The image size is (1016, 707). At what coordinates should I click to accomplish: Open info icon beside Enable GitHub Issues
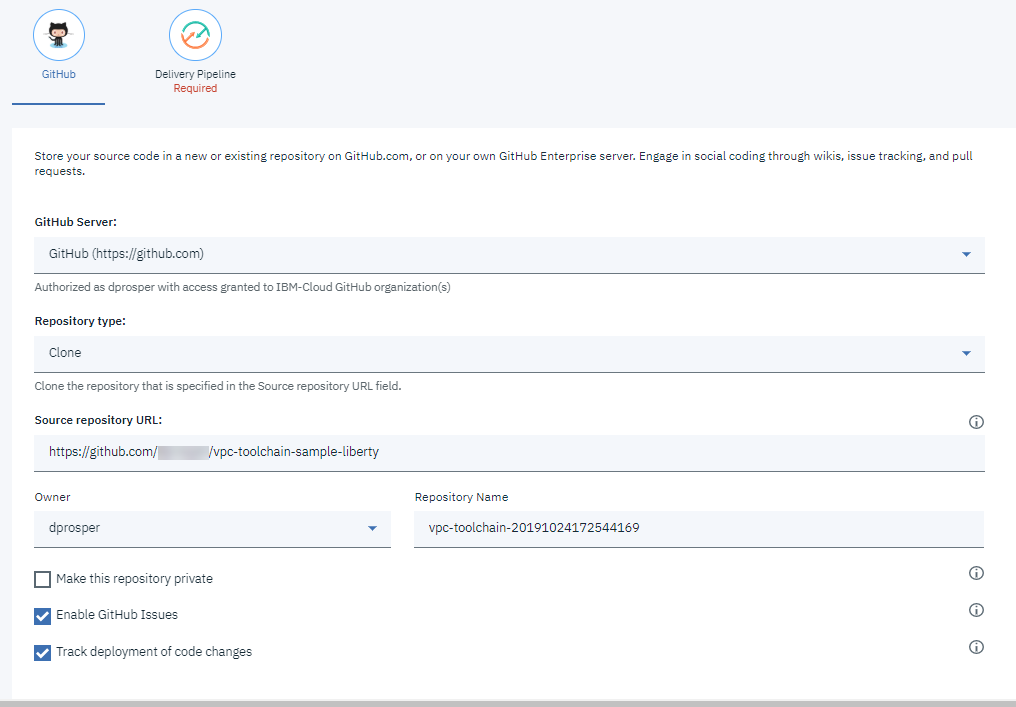(x=976, y=610)
